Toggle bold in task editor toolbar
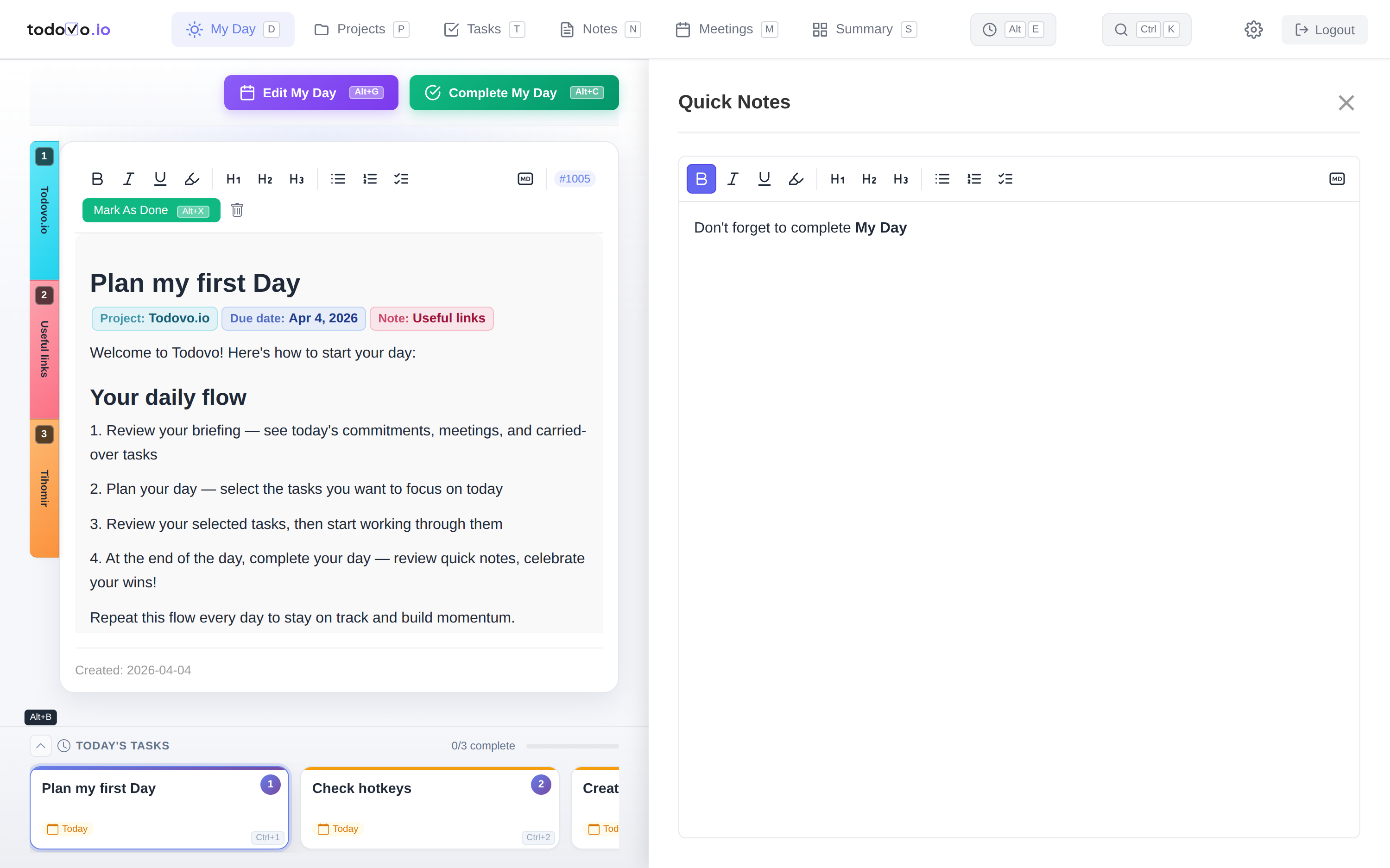The height and width of the screenshot is (868, 1390). [97, 179]
